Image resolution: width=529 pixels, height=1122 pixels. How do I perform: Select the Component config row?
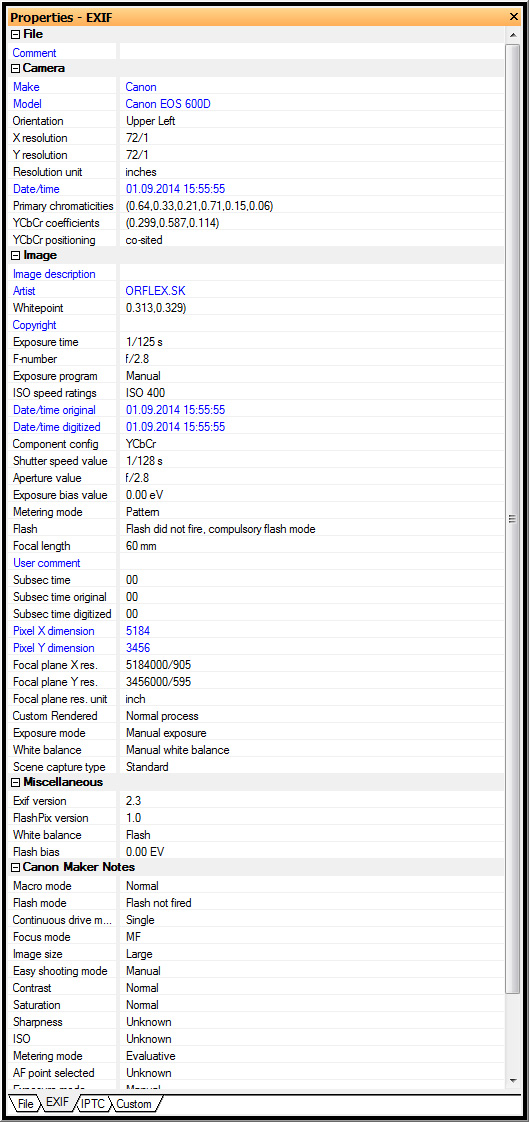[256, 444]
